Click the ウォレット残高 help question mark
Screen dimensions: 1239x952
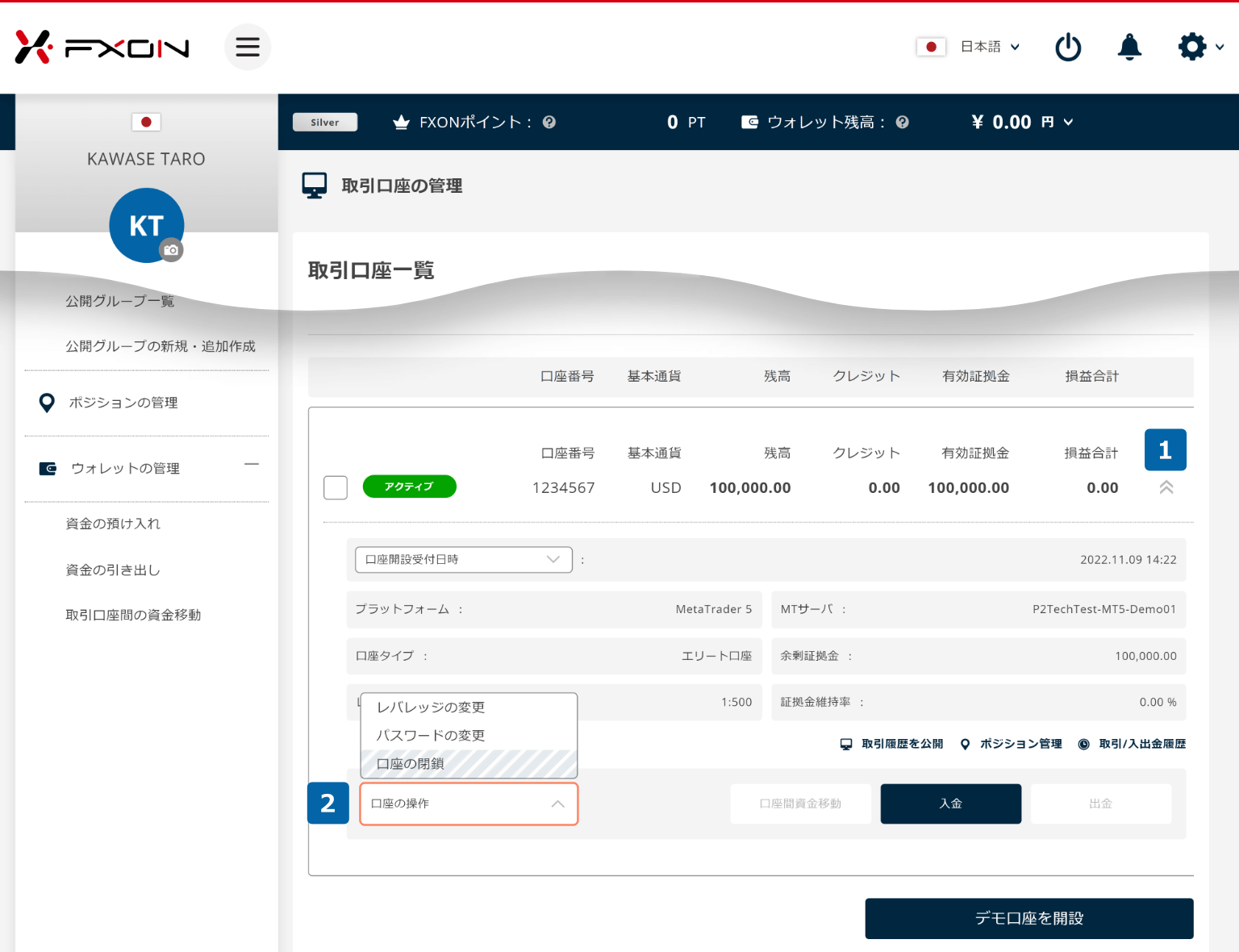click(903, 122)
